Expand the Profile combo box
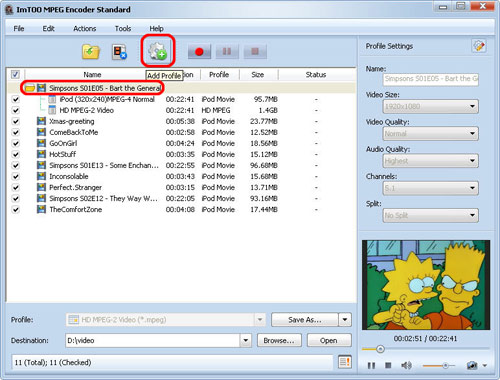The width and height of the screenshot is (500, 380). point(259,320)
